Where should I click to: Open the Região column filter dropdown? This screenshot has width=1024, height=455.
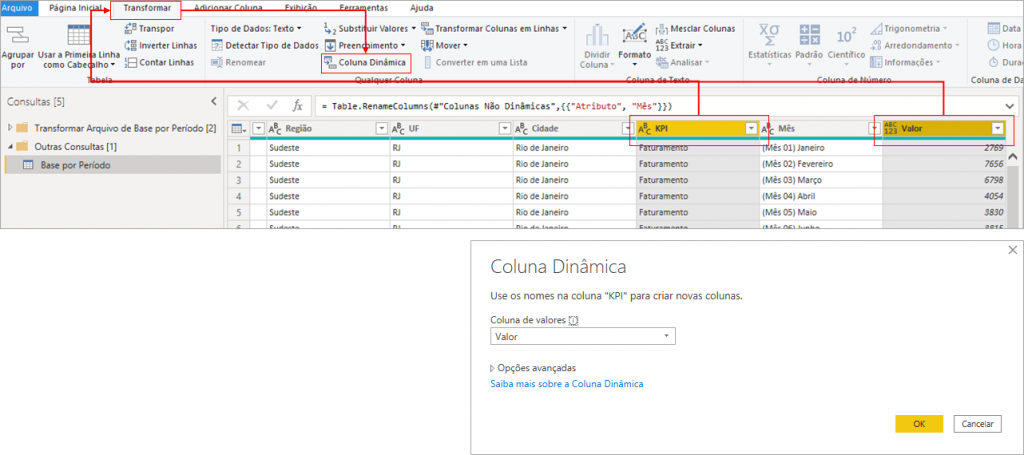click(381, 129)
